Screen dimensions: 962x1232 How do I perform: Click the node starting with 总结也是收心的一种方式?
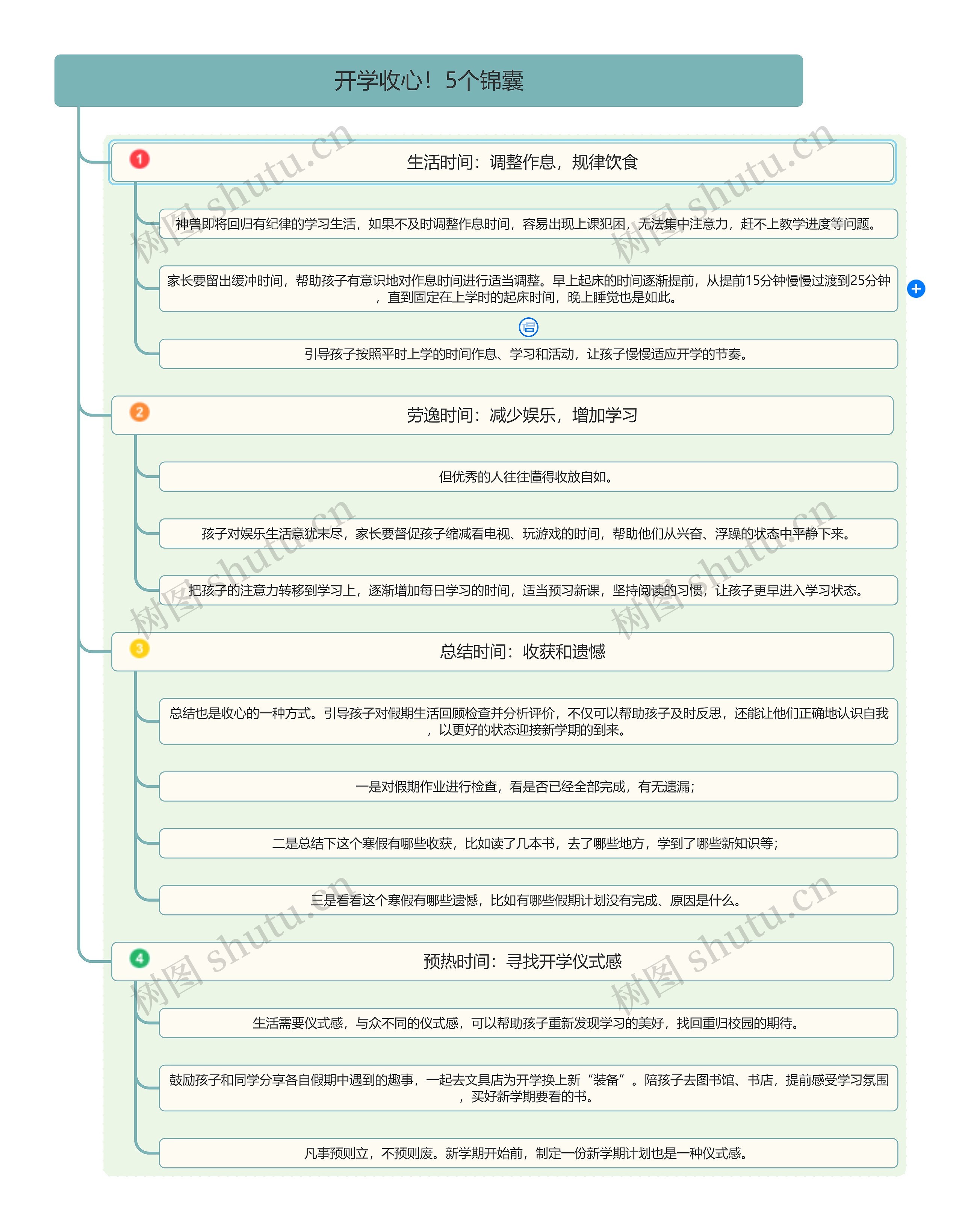pos(528,721)
